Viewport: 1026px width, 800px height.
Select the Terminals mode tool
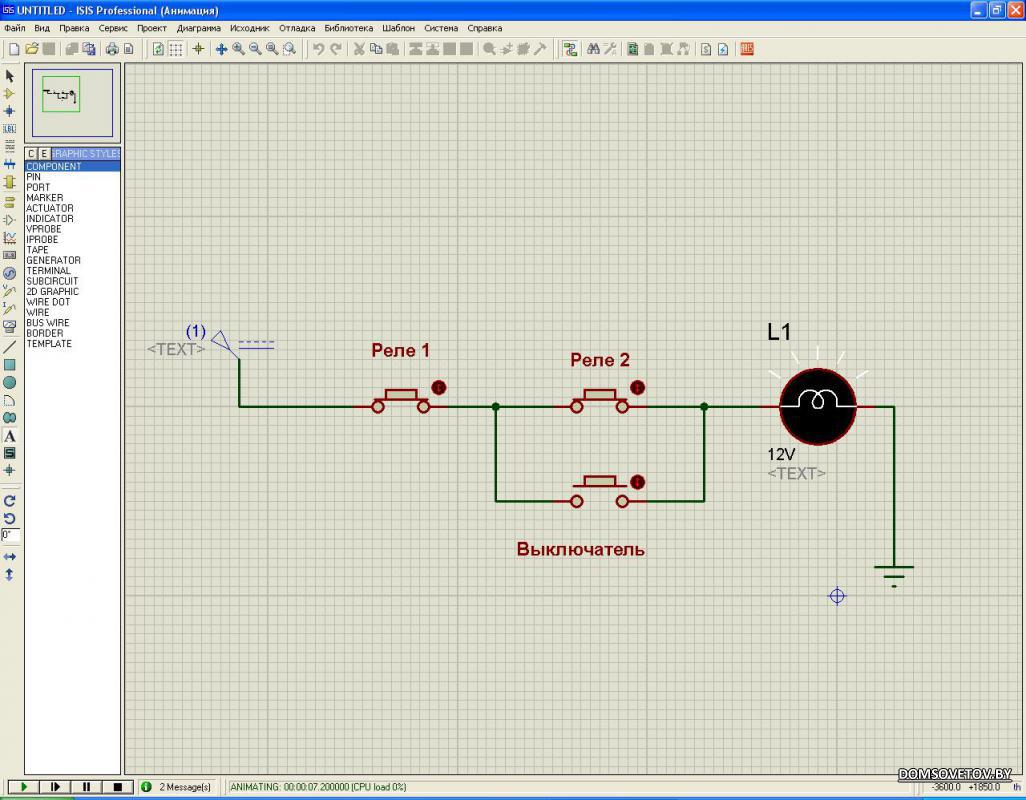pyautogui.click(x=9, y=202)
